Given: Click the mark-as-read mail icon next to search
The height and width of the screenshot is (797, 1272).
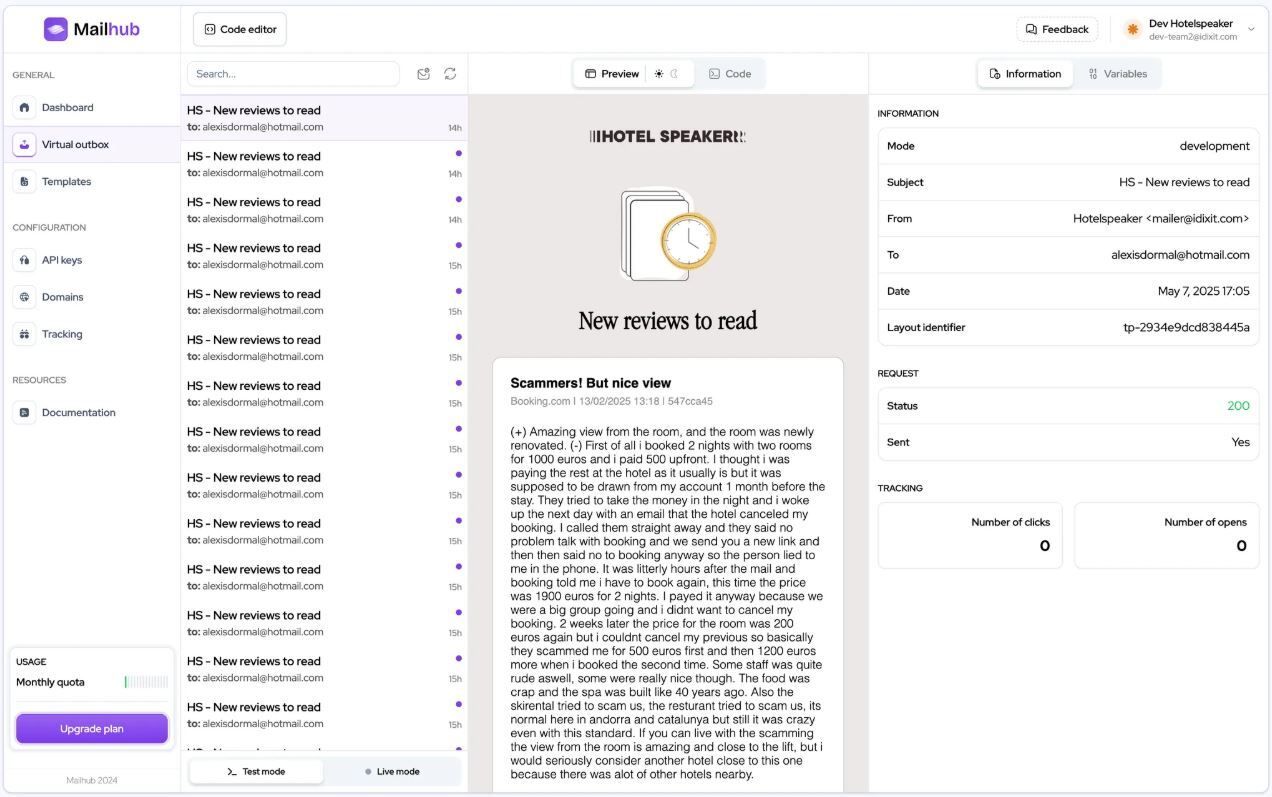Looking at the screenshot, I should [x=424, y=74].
